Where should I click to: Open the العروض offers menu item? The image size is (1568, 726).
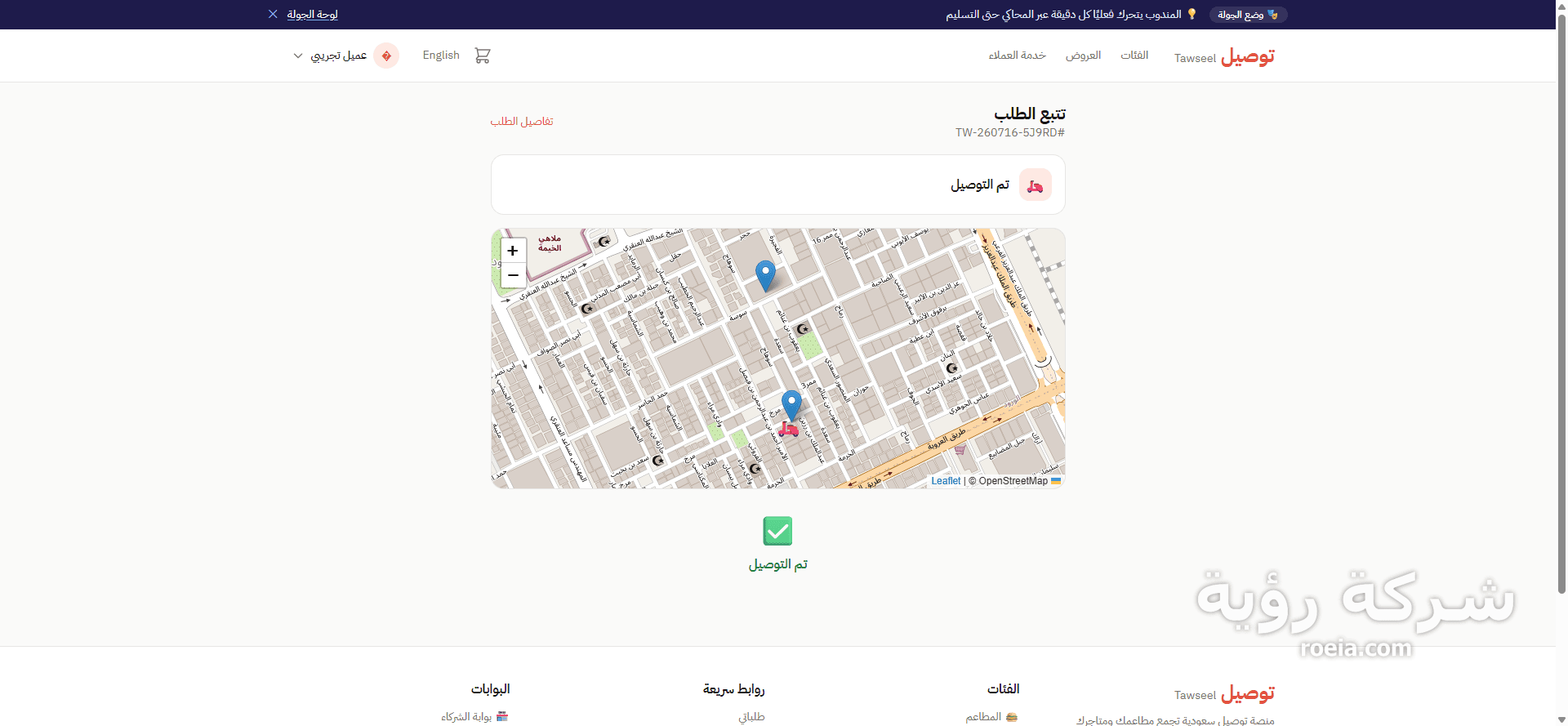point(1083,56)
